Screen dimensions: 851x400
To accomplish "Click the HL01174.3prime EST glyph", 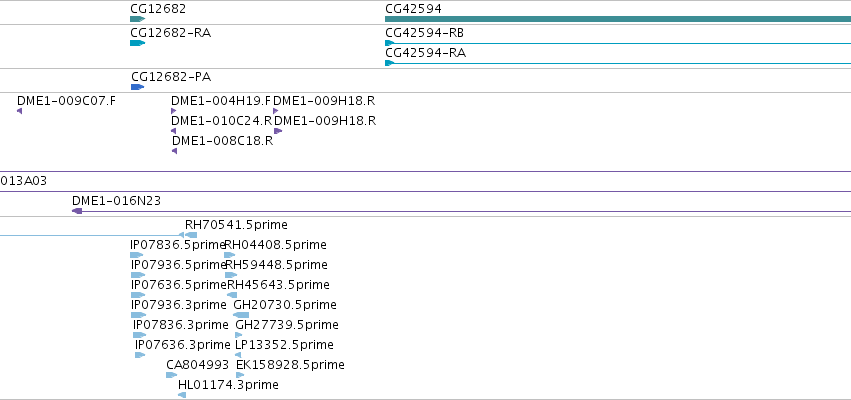I will (182, 395).
